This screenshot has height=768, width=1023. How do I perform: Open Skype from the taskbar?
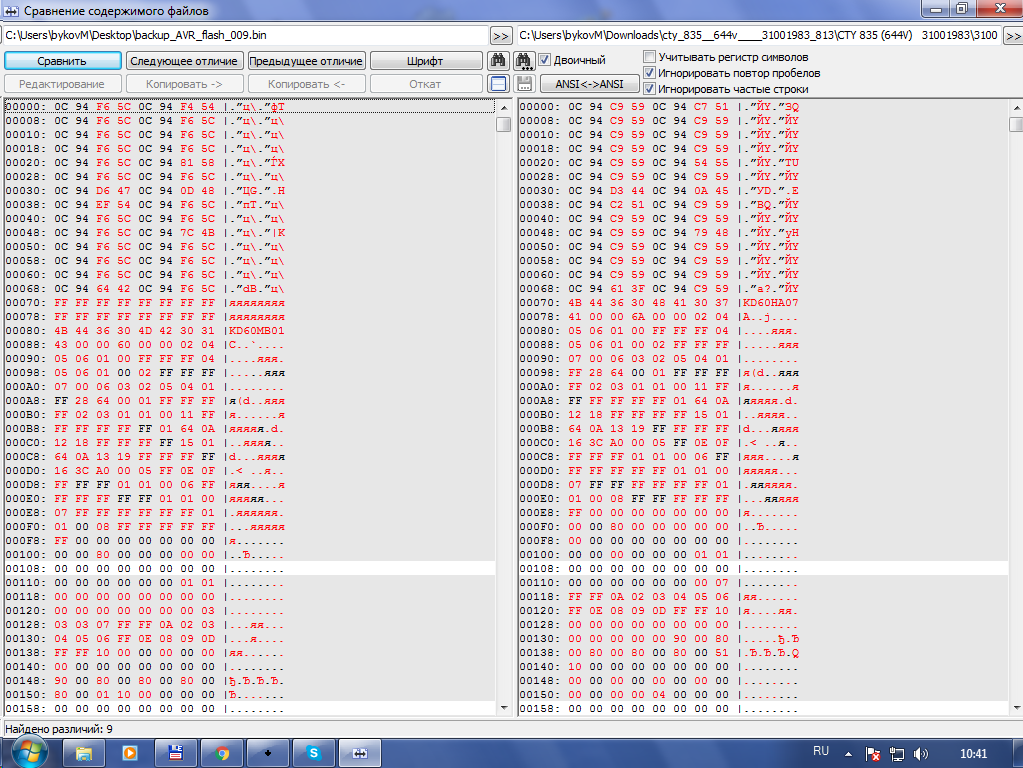click(314, 751)
